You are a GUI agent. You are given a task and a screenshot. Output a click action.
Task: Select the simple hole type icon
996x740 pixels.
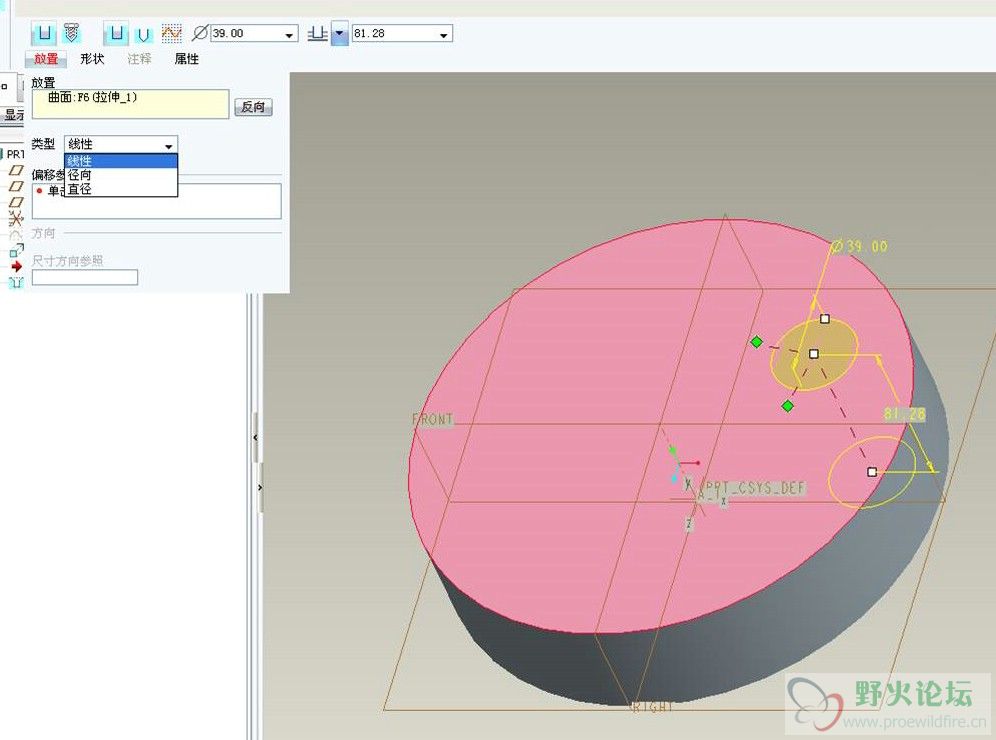pyautogui.click(x=44, y=33)
